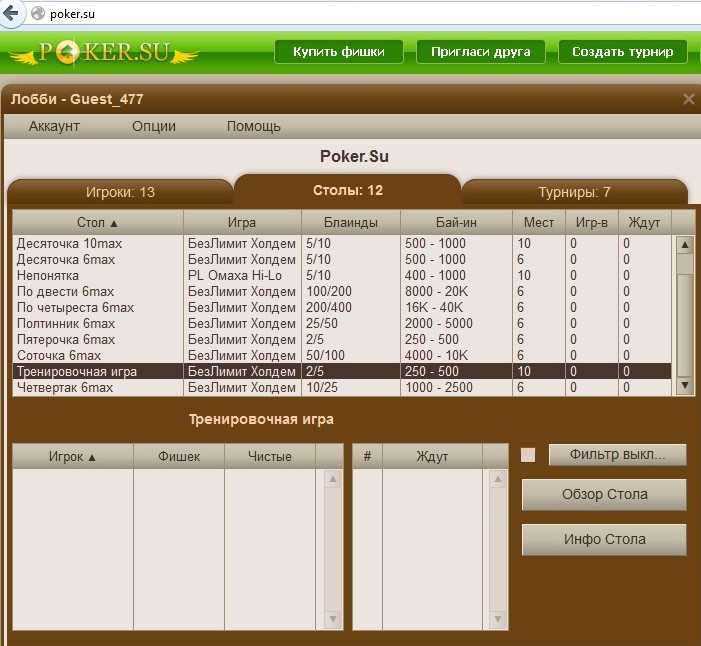Sort by Мест column header
The image size is (701, 646).
pos(539,222)
